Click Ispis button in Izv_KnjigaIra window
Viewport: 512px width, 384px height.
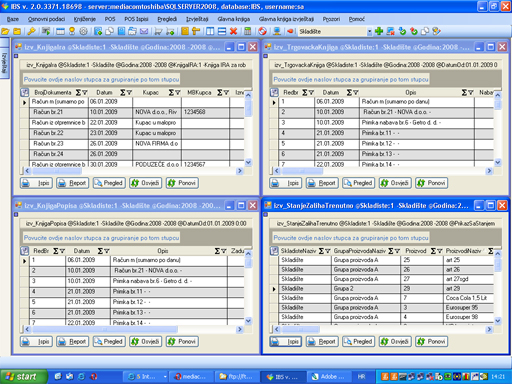click(x=36, y=183)
